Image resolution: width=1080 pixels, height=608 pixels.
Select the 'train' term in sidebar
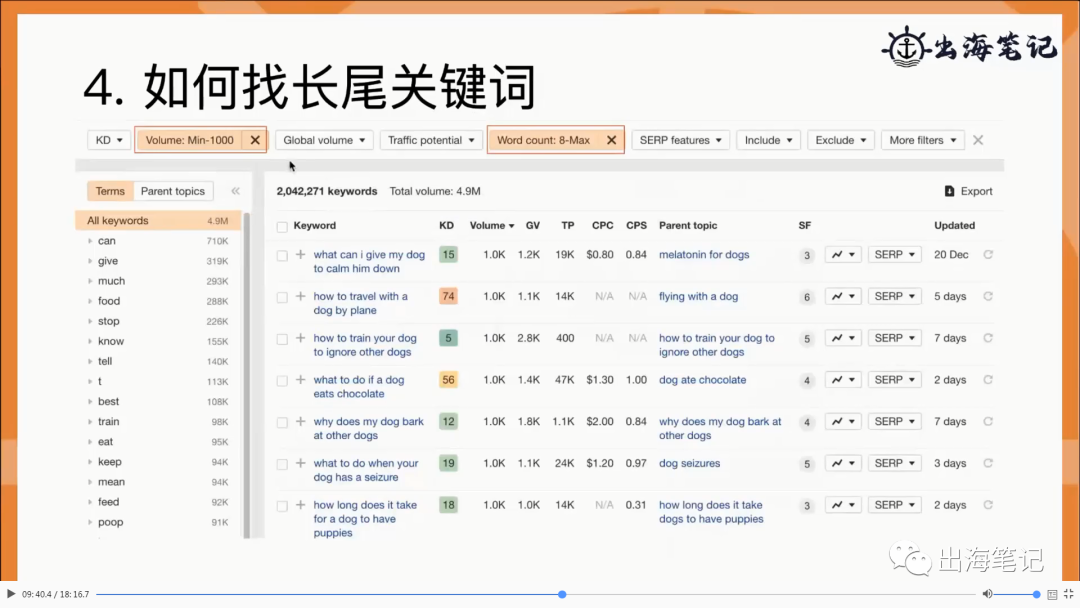[x=108, y=421]
